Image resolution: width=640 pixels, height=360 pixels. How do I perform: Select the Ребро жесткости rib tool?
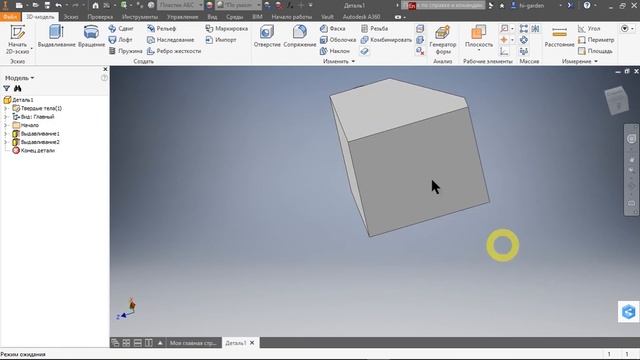[174, 51]
